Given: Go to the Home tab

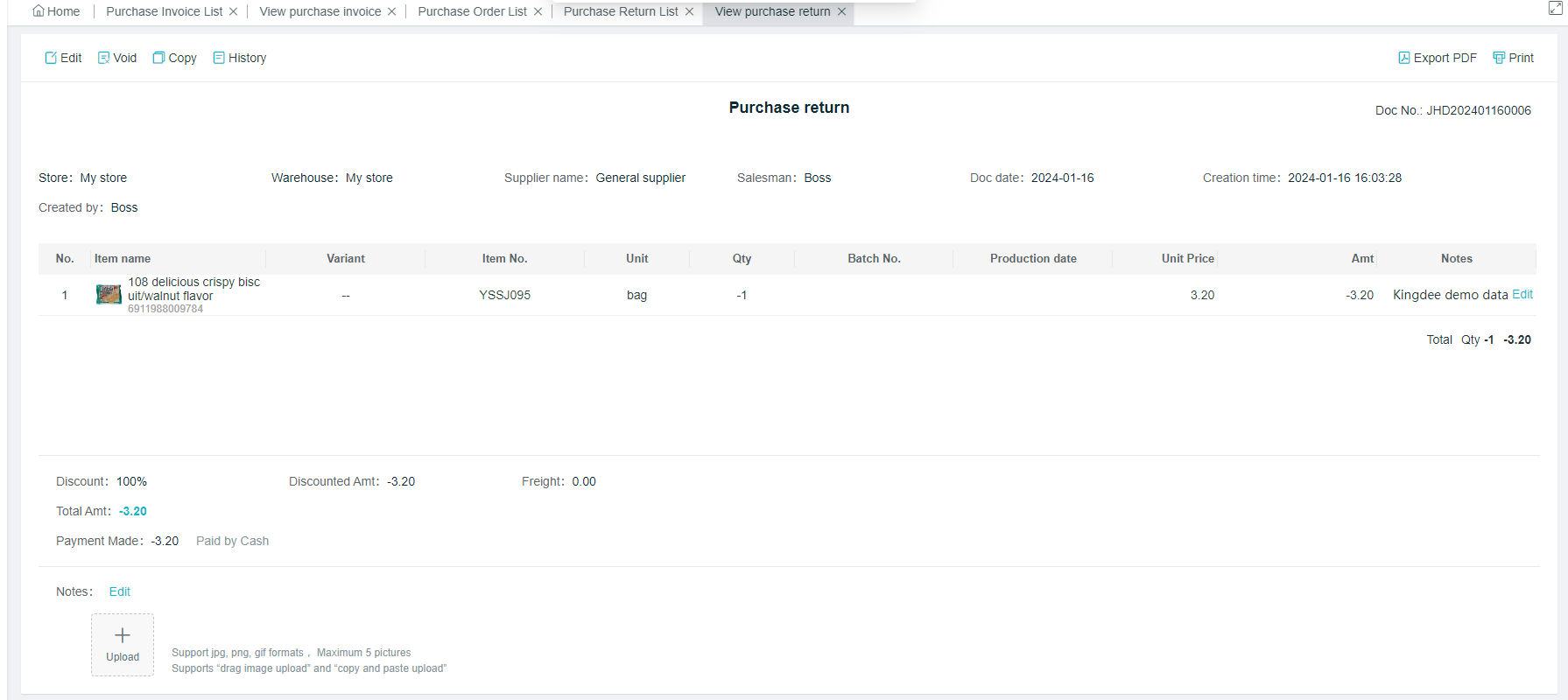Looking at the screenshot, I should pyautogui.click(x=56, y=11).
